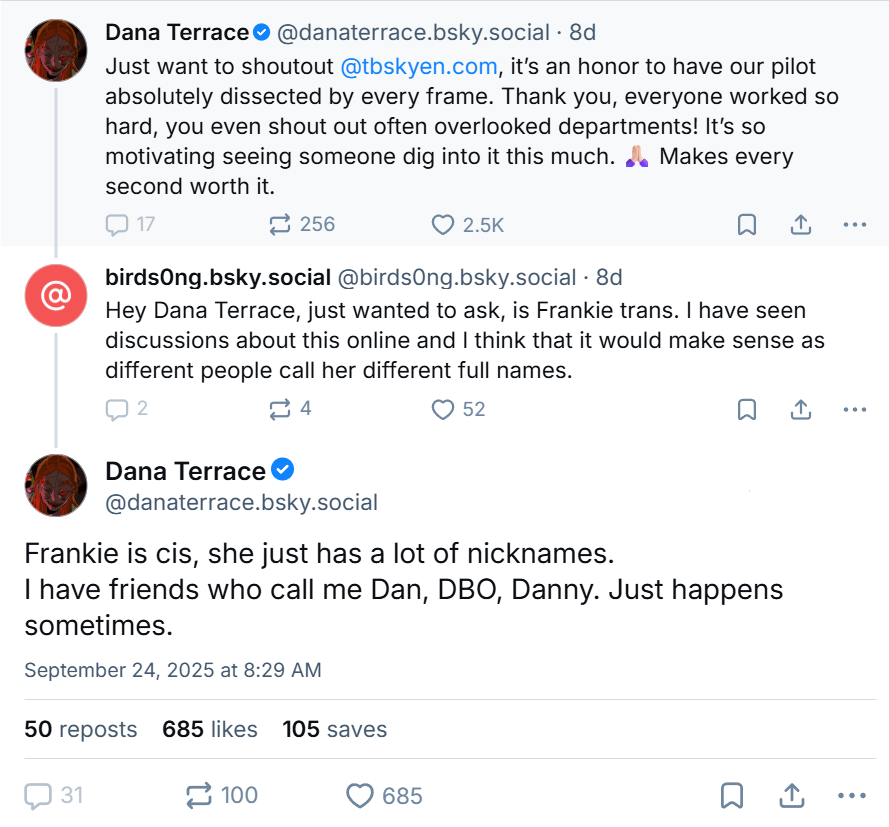Repost the birds0ng question with 4 reposts
The height and width of the screenshot is (827, 889).
[x=280, y=409]
